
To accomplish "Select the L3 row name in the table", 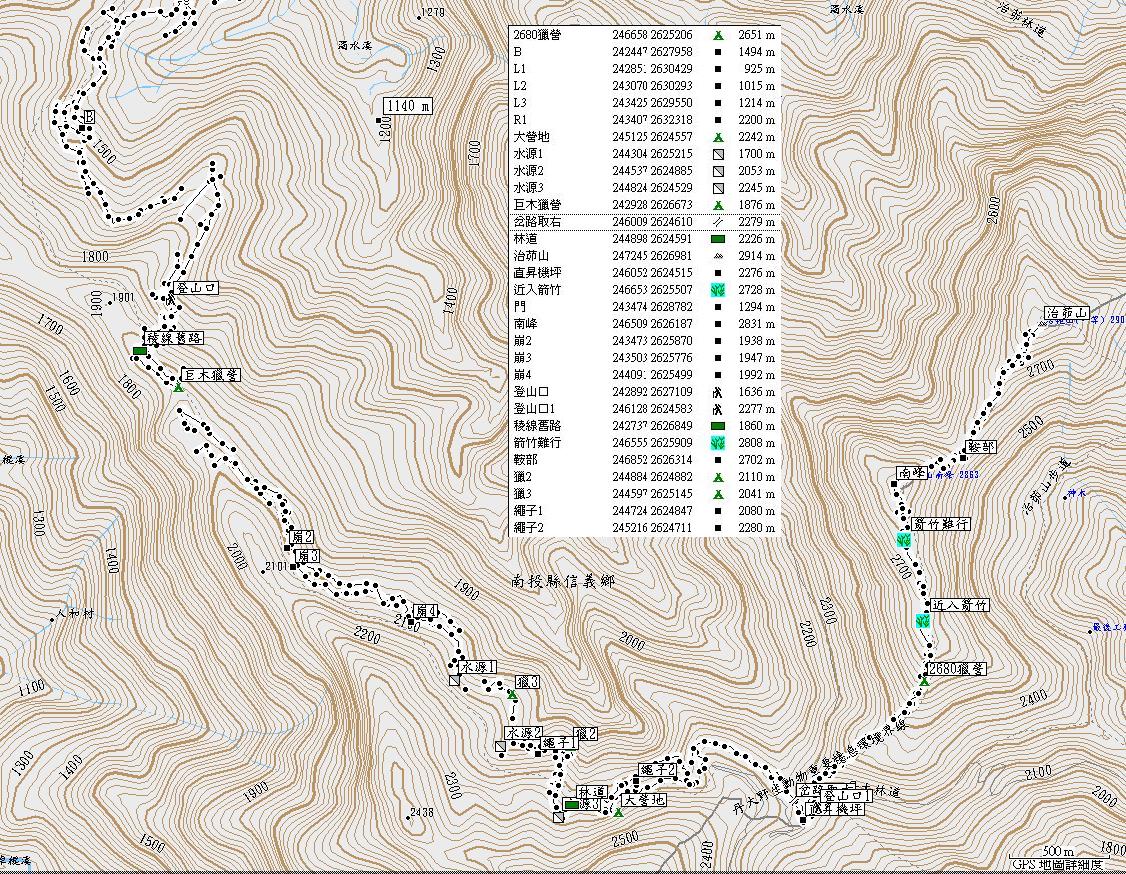I will pyautogui.click(x=520, y=103).
